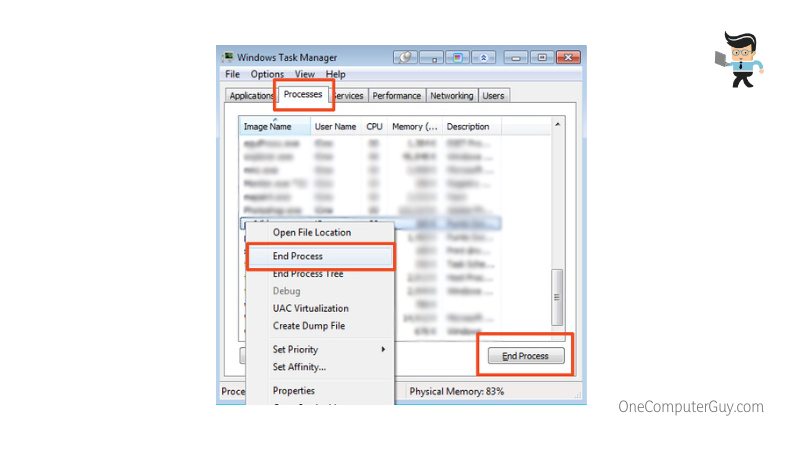Open the Options menu
Screen dimensions: 800x450
tap(267, 74)
